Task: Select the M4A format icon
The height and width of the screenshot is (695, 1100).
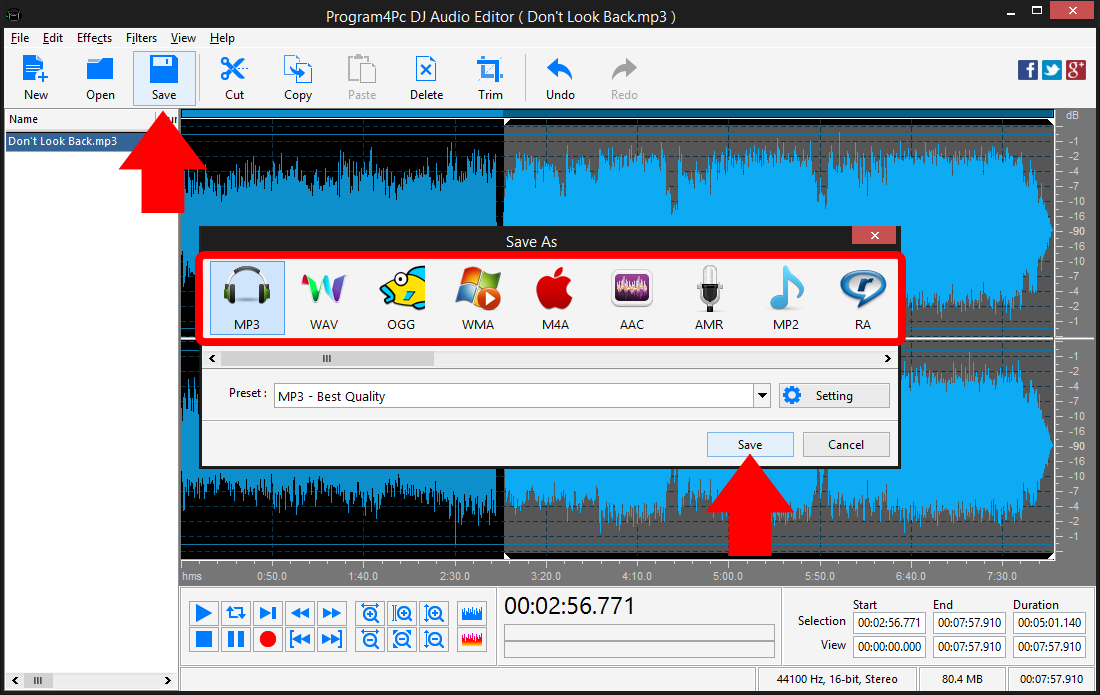Action: click(x=554, y=297)
